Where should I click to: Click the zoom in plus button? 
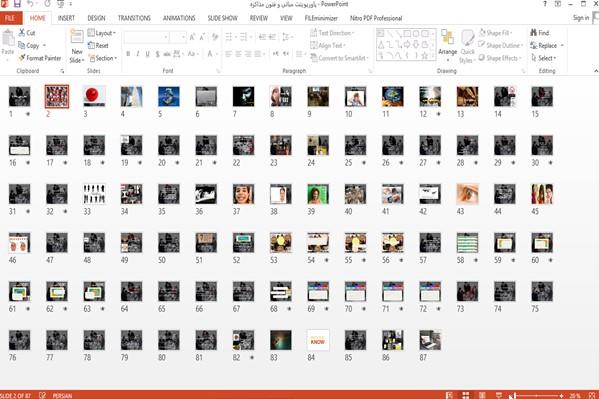coord(562,396)
